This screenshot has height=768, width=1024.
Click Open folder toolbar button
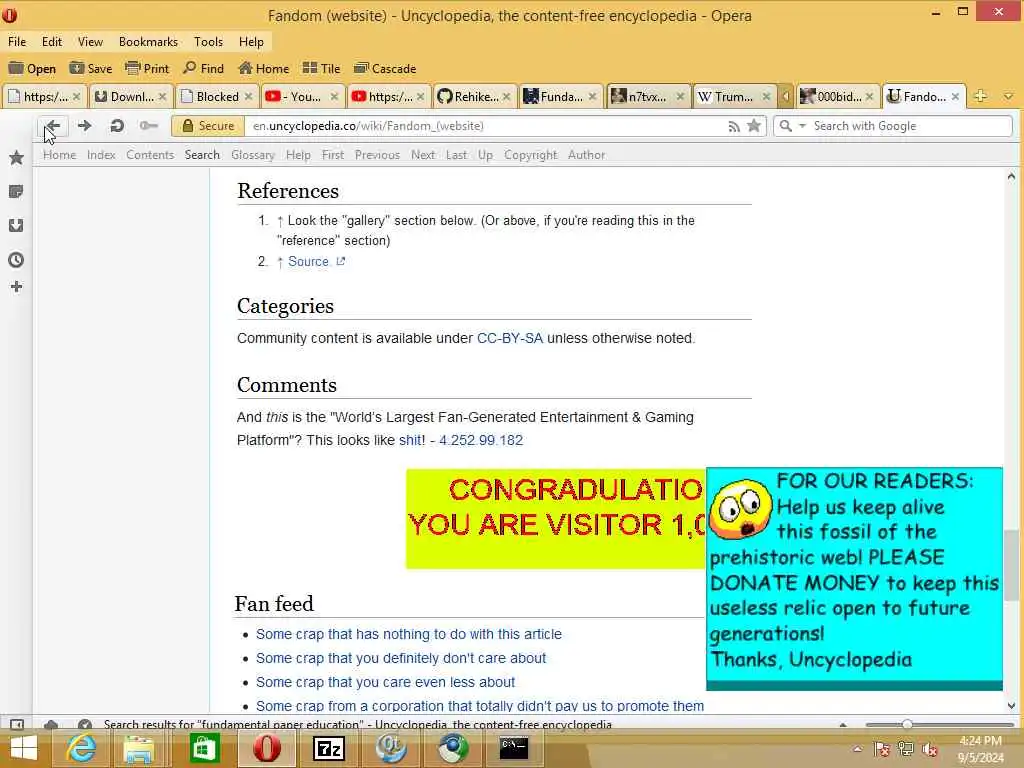point(33,69)
